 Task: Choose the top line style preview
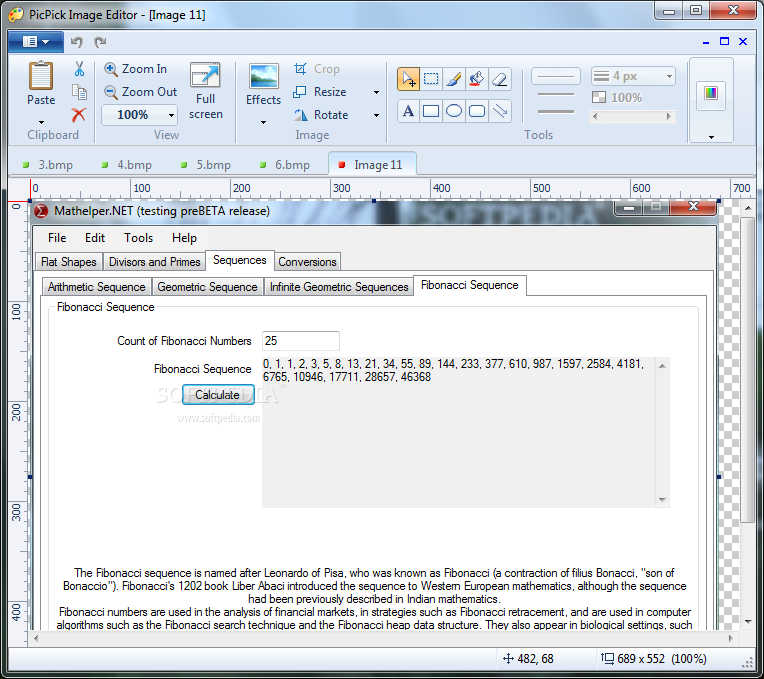click(555, 76)
